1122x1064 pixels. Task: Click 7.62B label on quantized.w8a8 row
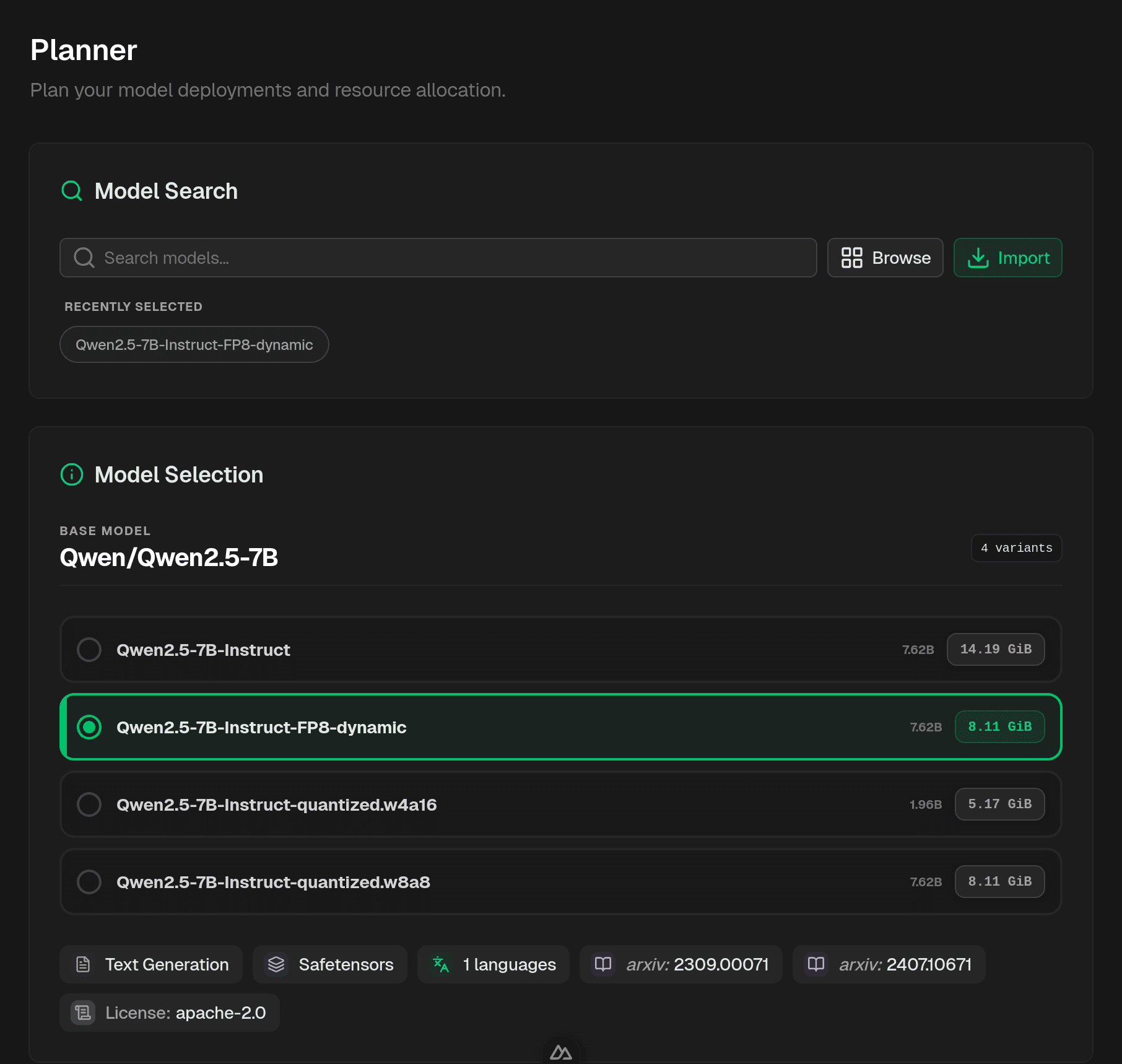[926, 882]
